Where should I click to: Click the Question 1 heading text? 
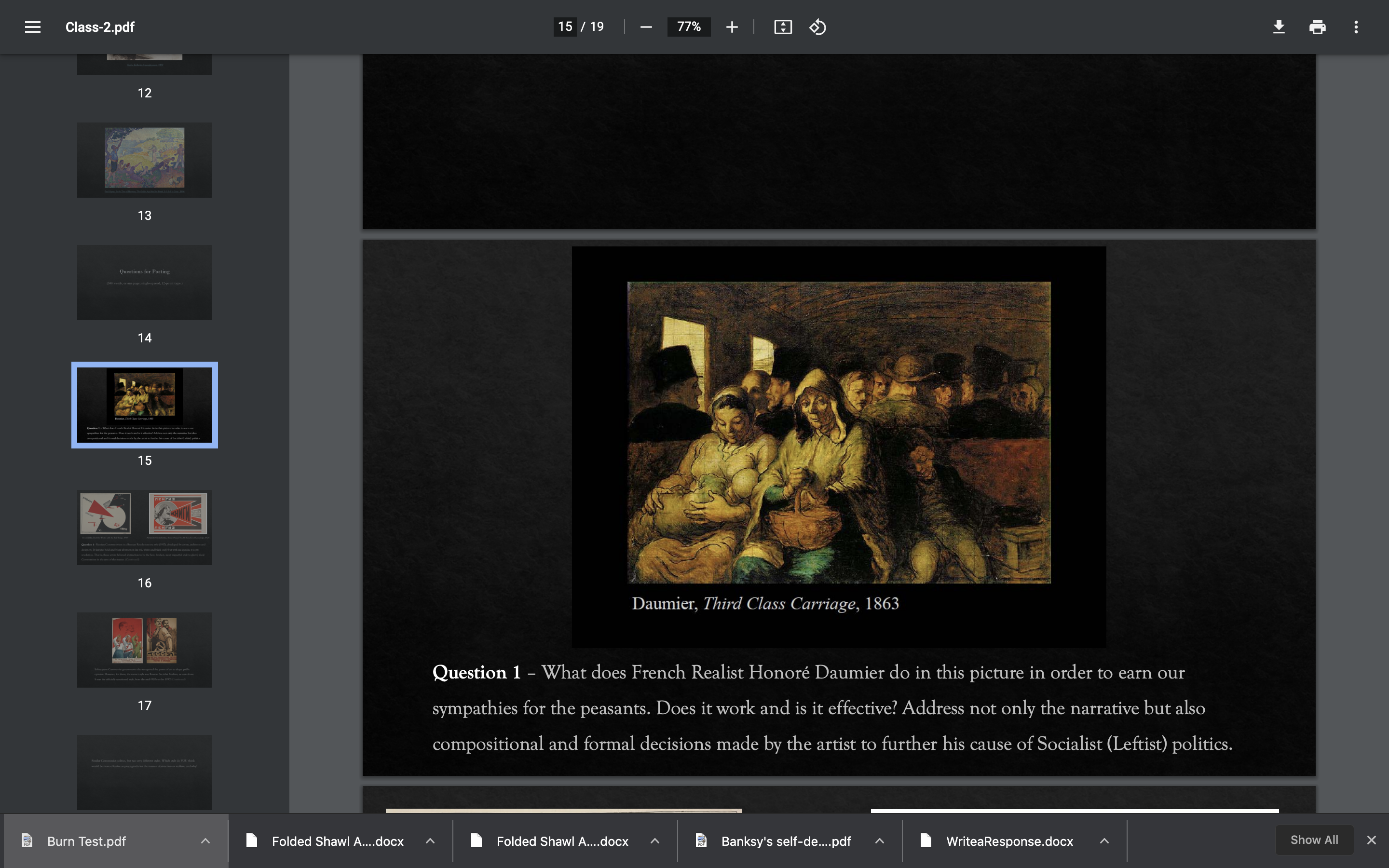(477, 672)
